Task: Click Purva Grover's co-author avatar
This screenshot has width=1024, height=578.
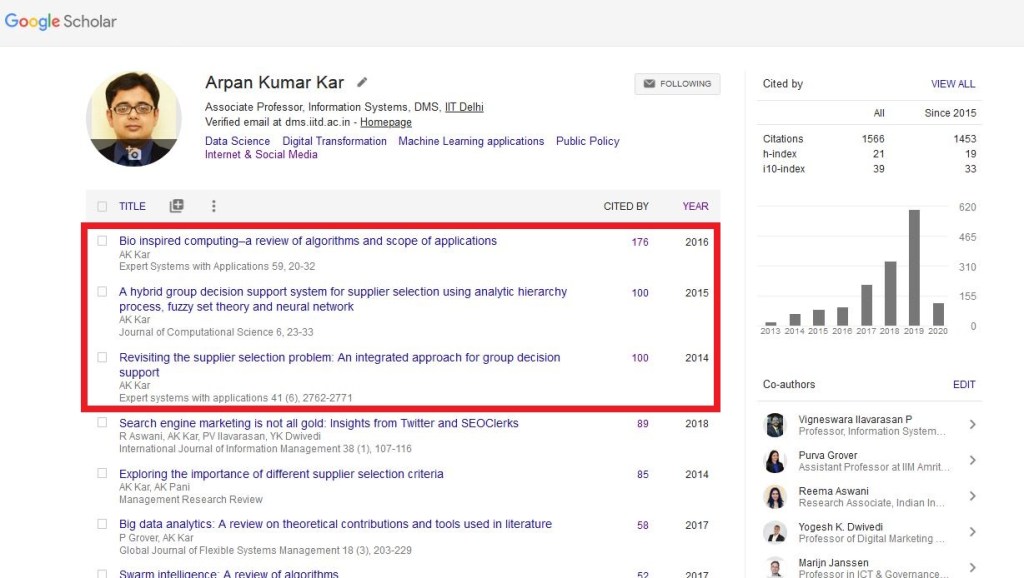Action: tap(775, 461)
